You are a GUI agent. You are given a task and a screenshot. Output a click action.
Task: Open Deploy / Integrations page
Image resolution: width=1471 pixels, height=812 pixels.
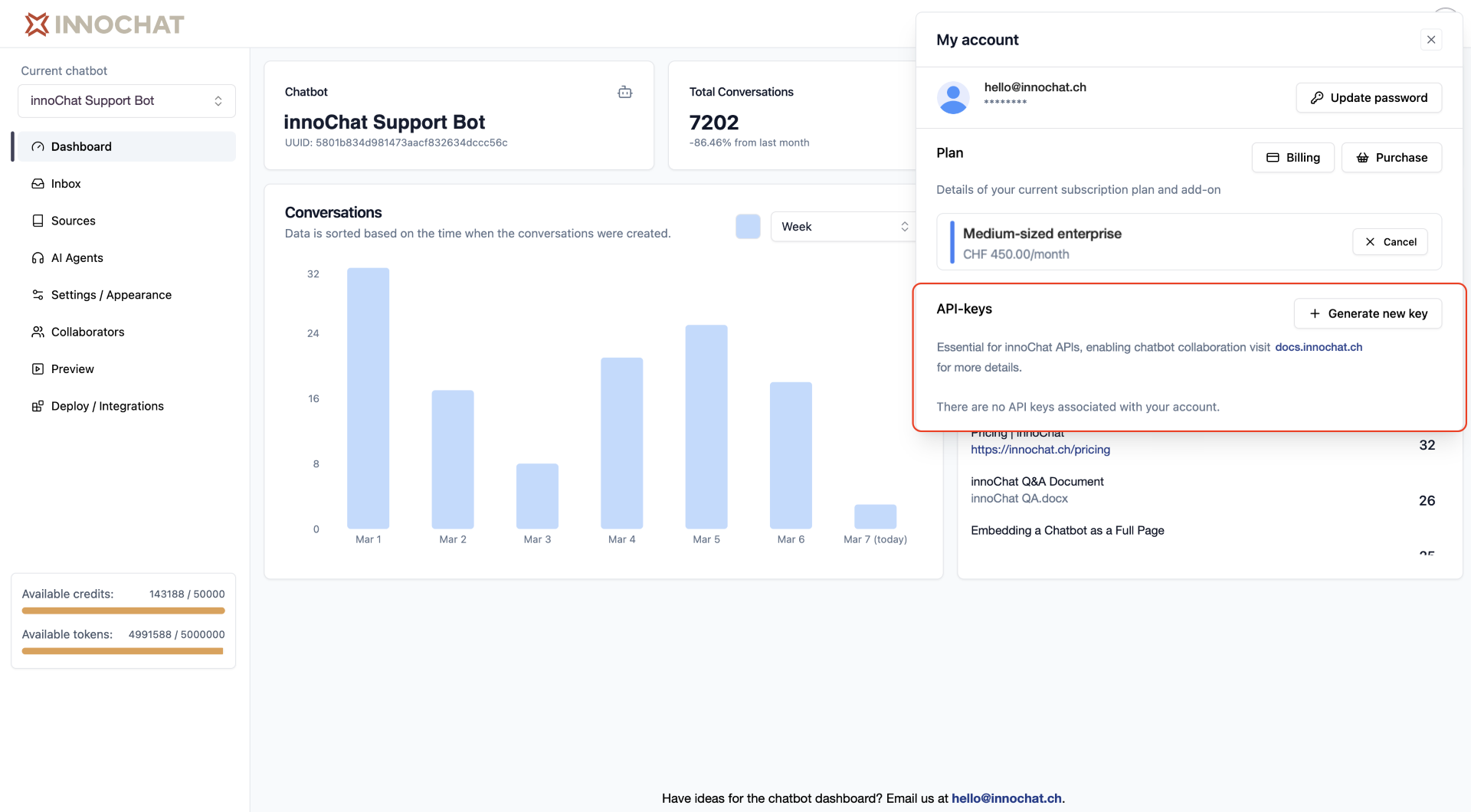(x=126, y=406)
